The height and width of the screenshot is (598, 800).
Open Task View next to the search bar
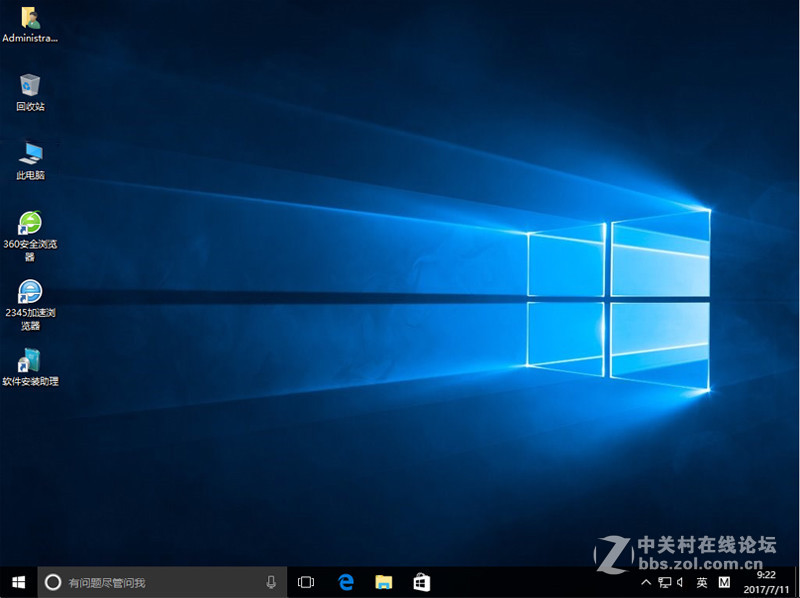[305, 581]
